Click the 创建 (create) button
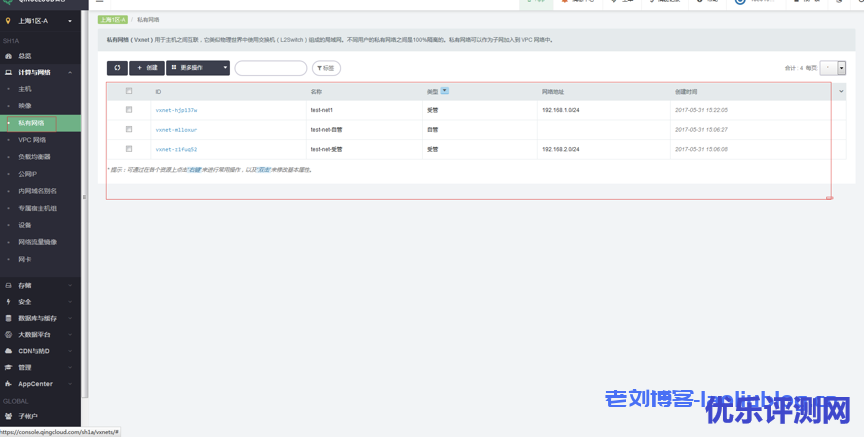The image size is (864, 437). 147,68
